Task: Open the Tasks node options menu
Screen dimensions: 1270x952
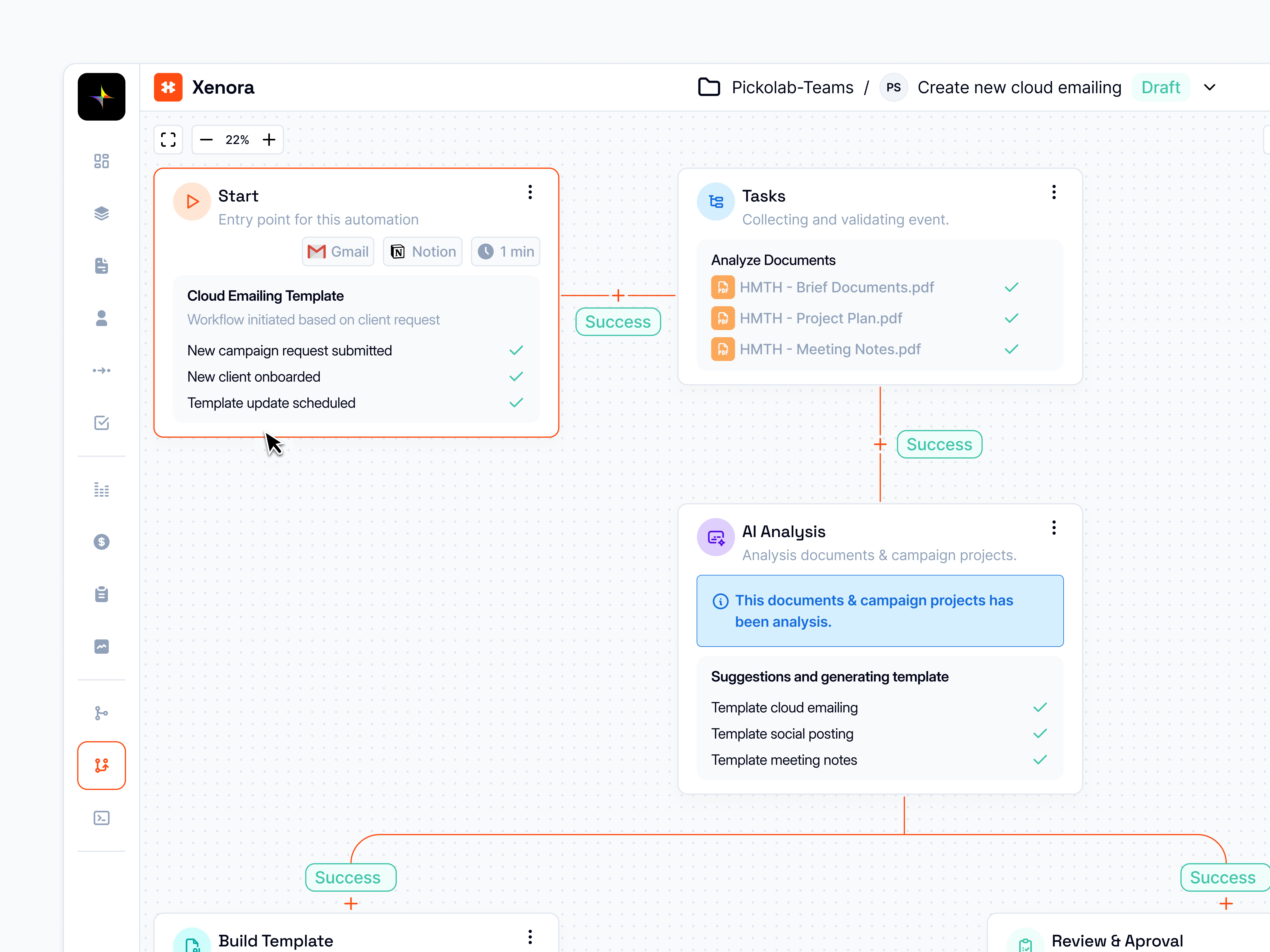Action: coord(1054,192)
